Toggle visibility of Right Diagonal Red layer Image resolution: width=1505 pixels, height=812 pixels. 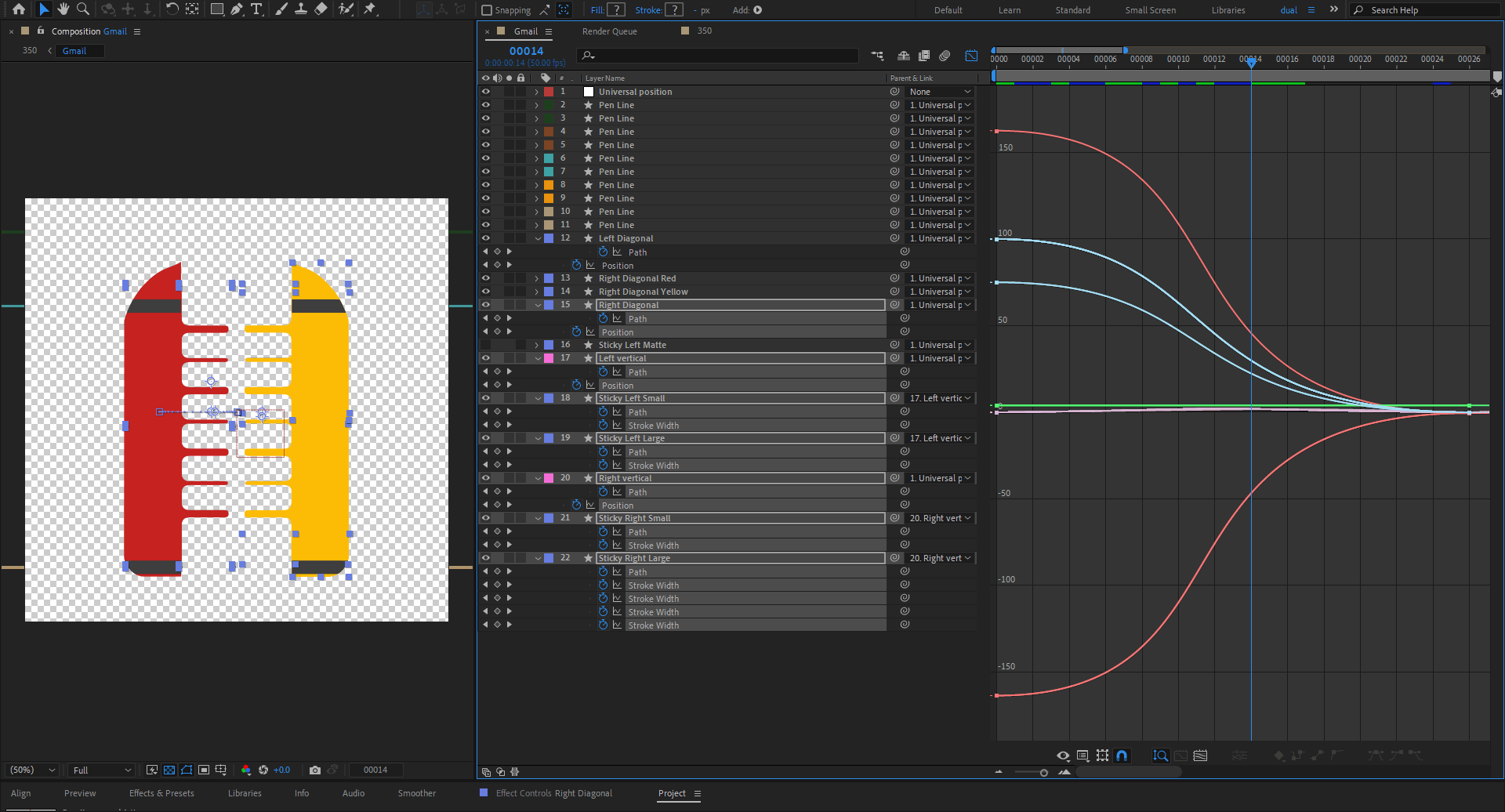[x=485, y=278]
